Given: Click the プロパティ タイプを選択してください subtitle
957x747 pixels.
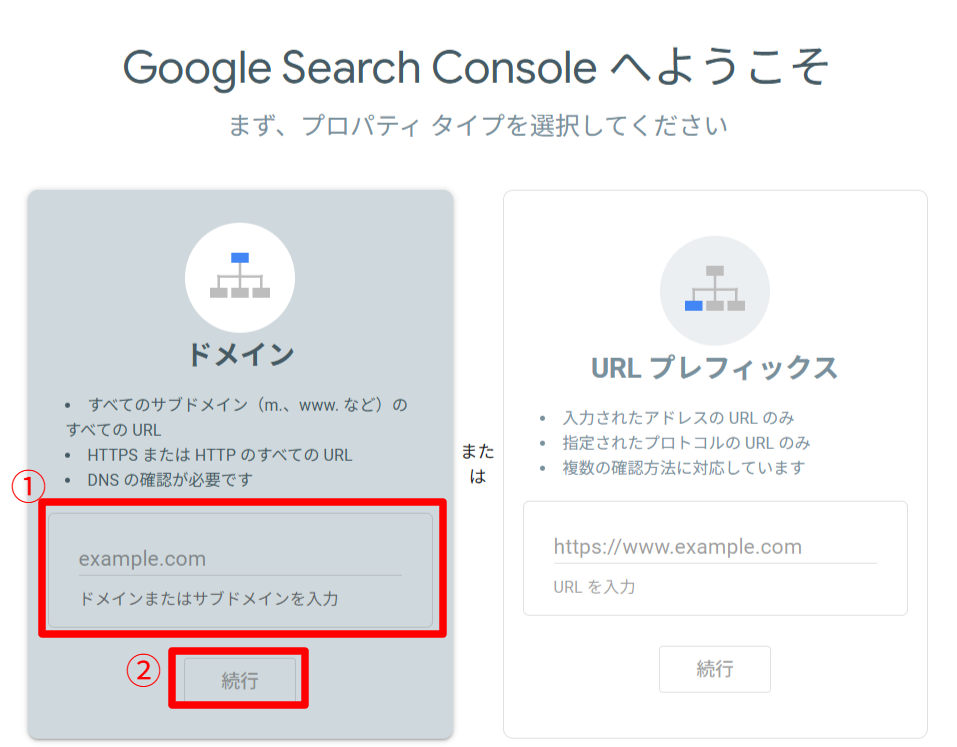Looking at the screenshot, I should [x=478, y=126].
